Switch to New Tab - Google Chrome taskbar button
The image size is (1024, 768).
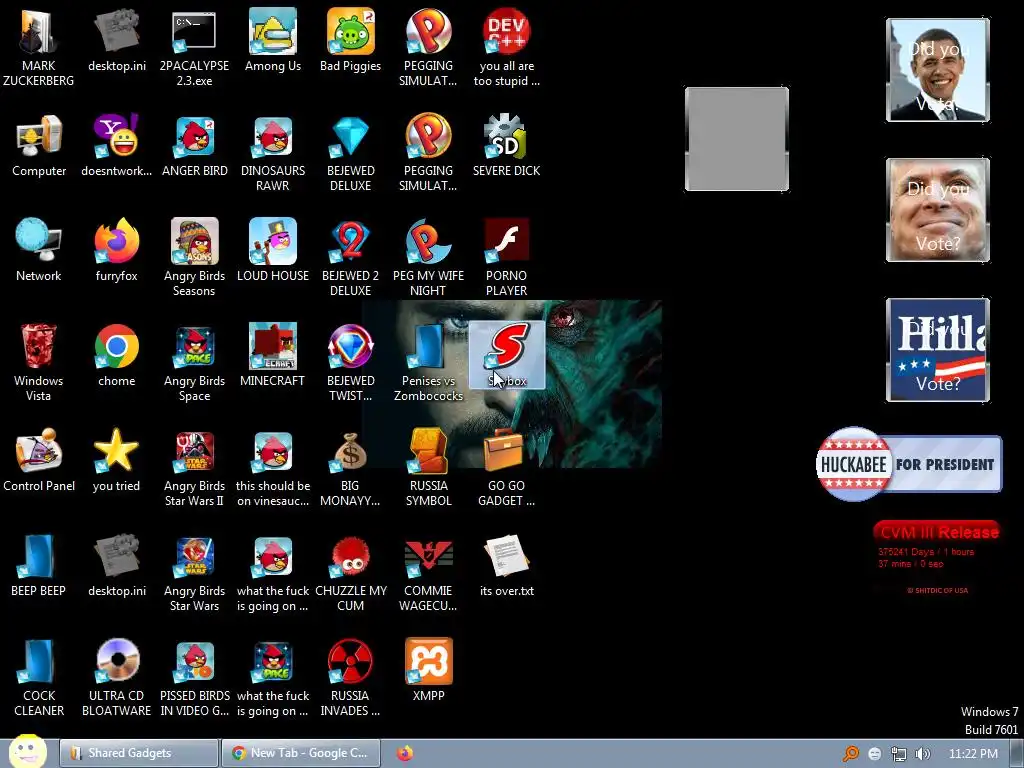[300, 753]
